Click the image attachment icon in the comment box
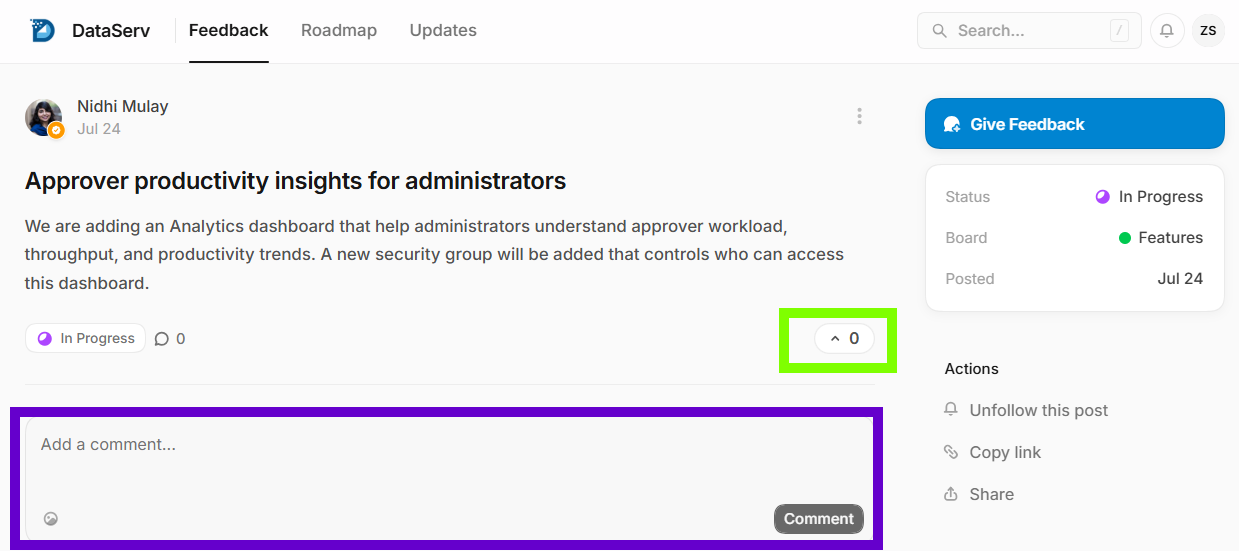 coord(51,519)
